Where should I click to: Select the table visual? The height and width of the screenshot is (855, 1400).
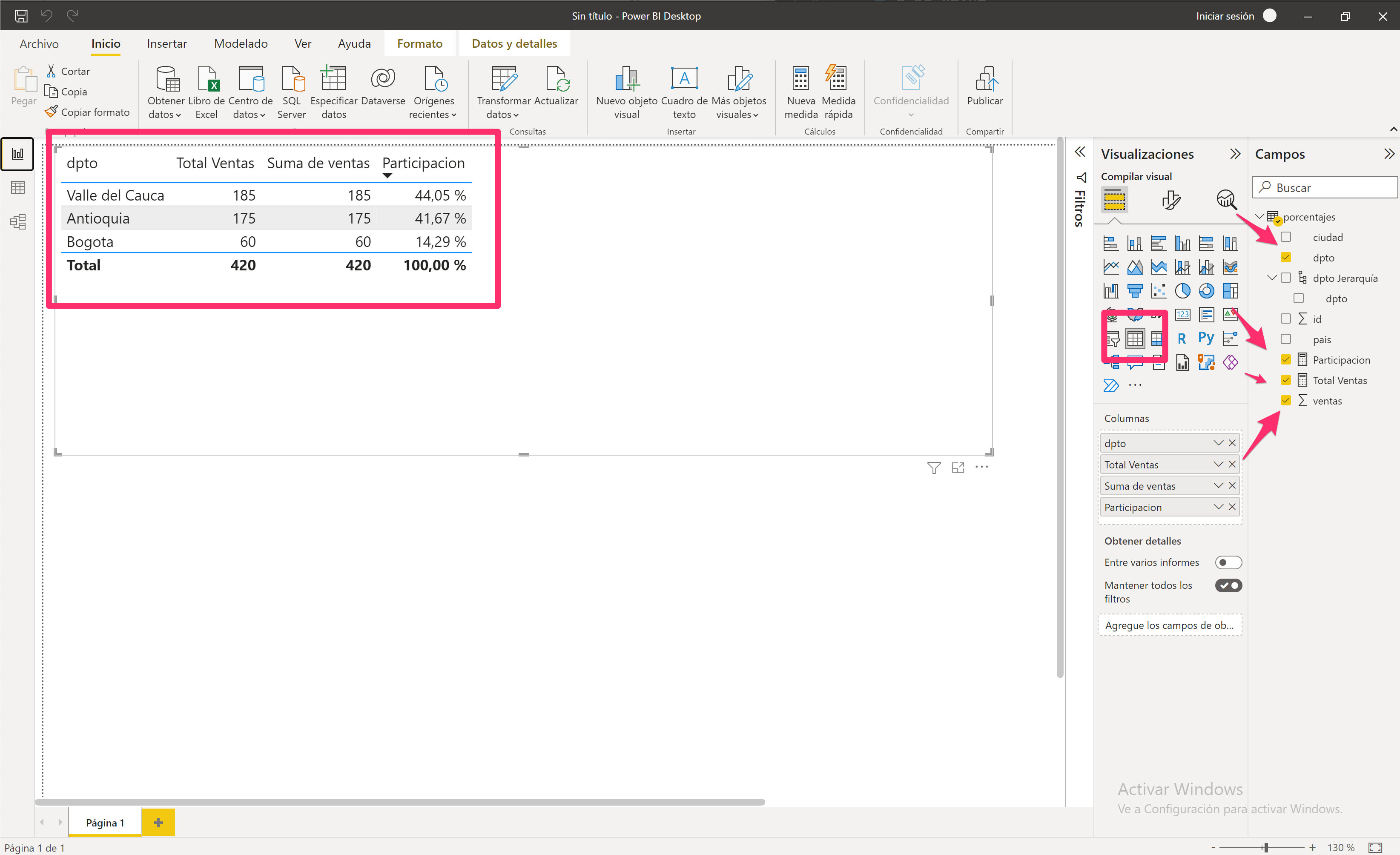[1135, 339]
